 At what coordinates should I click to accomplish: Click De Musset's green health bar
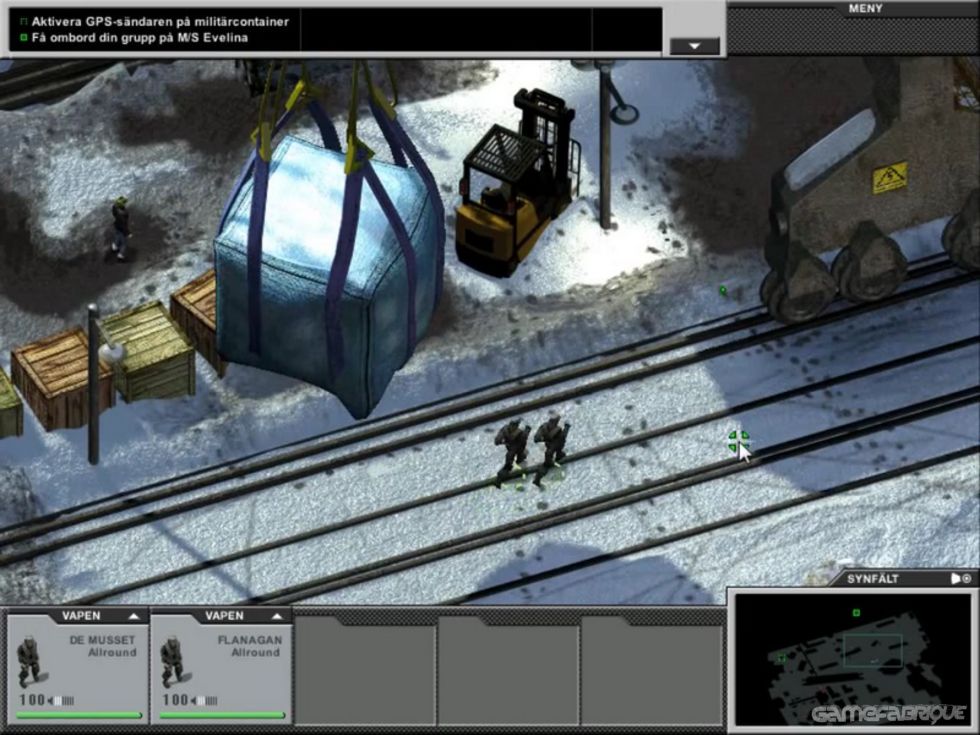pyautogui.click(x=79, y=715)
